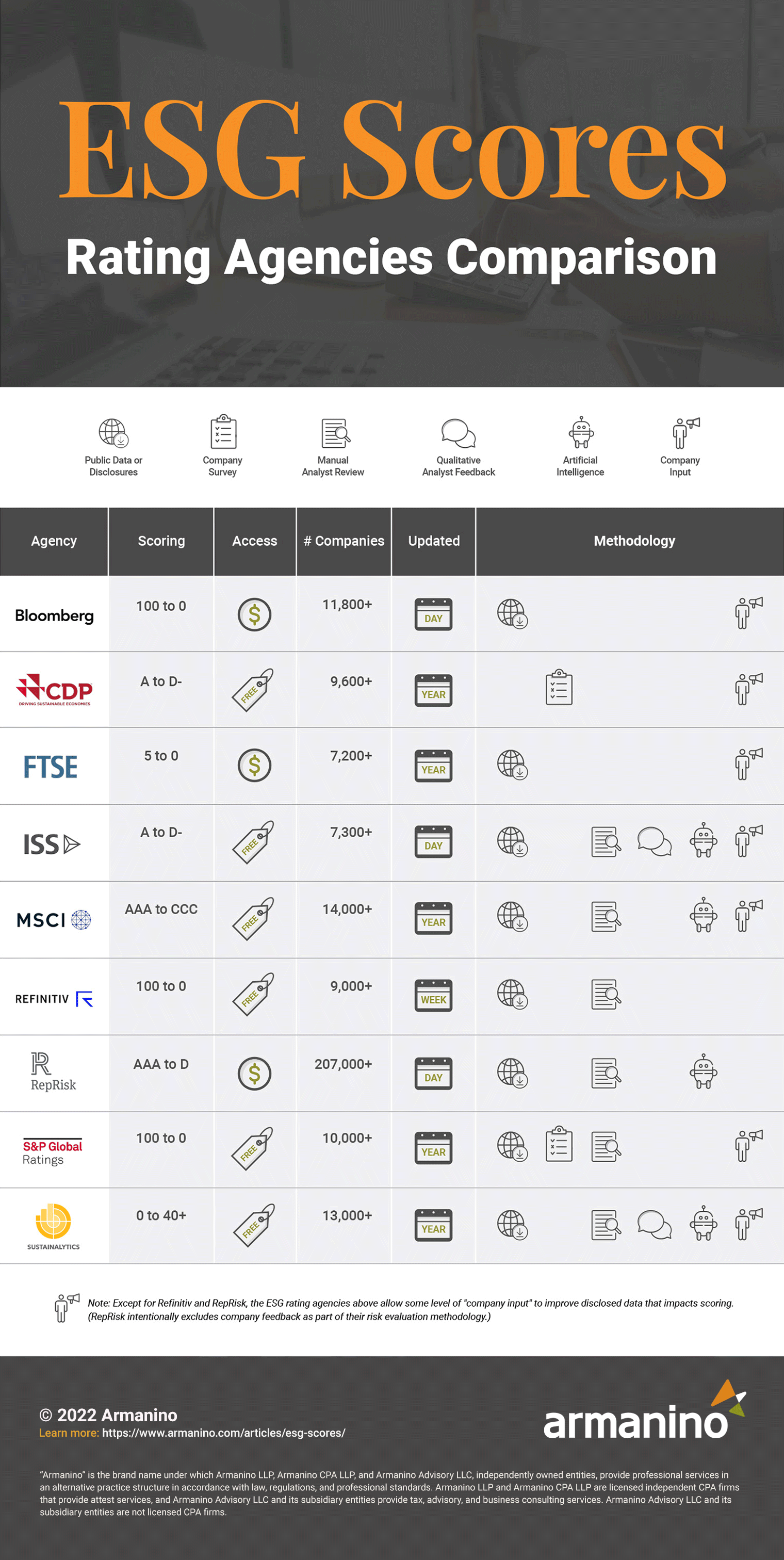The width and height of the screenshot is (784, 1560).
Task: Click the Company Input legend icon
Action: [x=686, y=433]
